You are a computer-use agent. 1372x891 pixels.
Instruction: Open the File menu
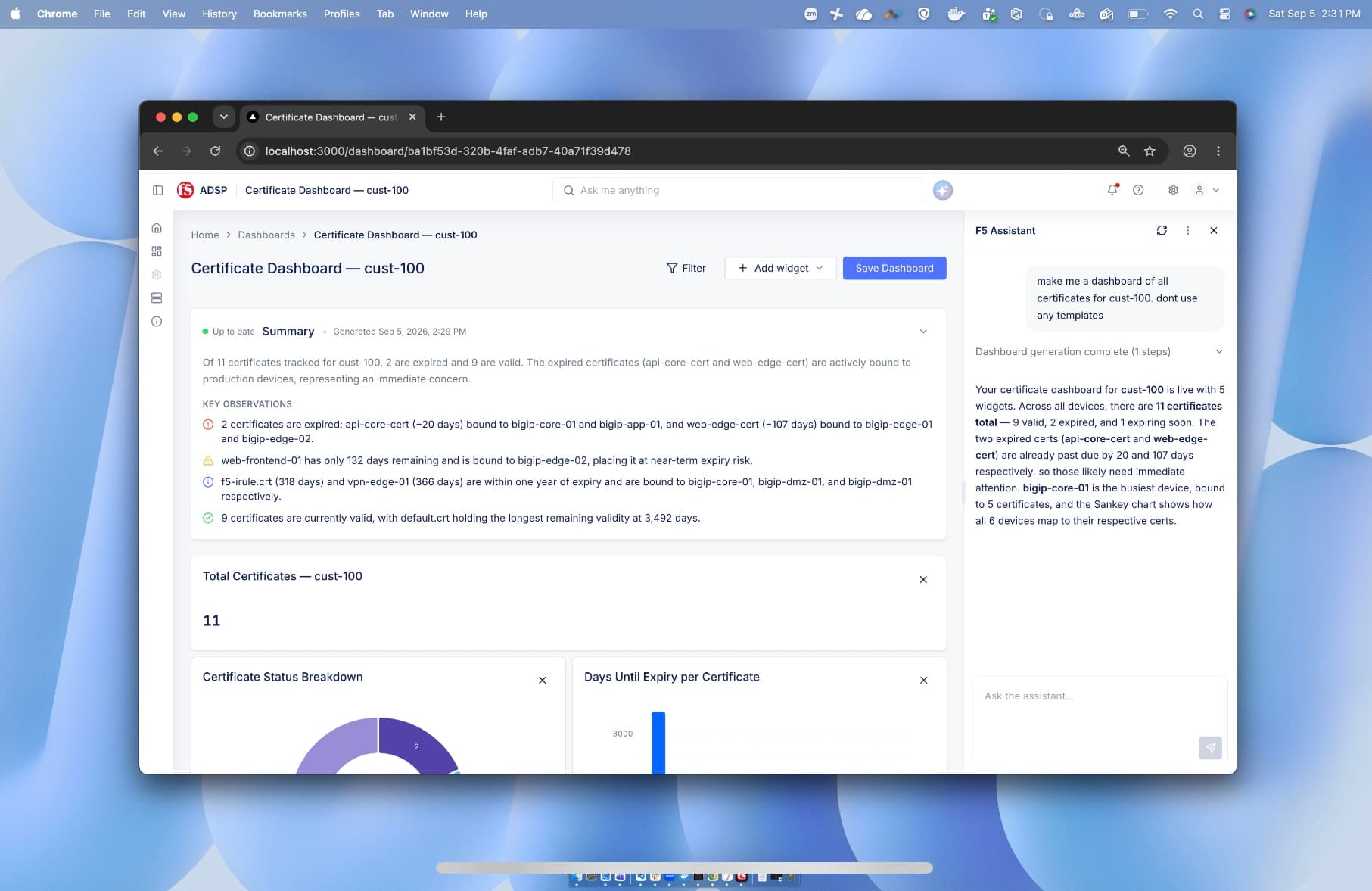coord(101,14)
